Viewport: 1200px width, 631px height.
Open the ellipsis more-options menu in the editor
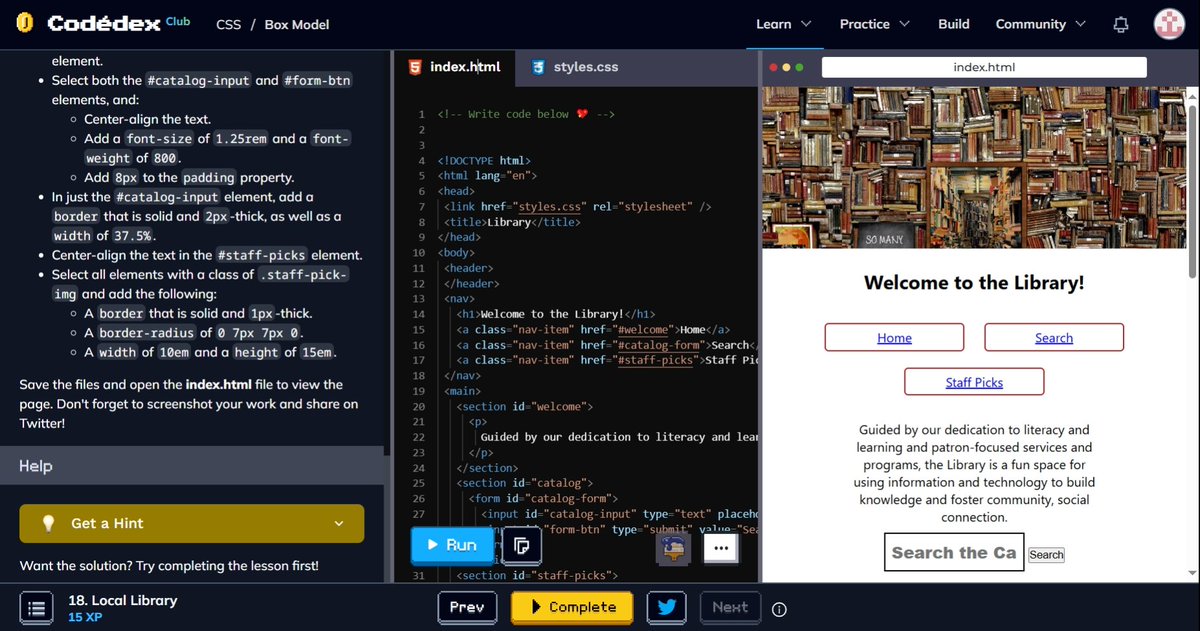[x=720, y=547]
